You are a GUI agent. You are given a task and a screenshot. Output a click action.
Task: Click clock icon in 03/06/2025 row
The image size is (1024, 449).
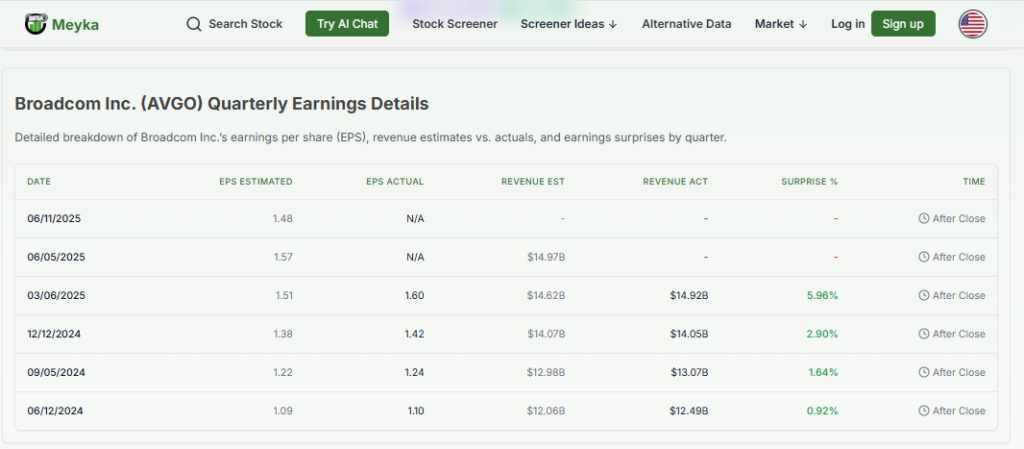pyautogui.click(x=923, y=296)
